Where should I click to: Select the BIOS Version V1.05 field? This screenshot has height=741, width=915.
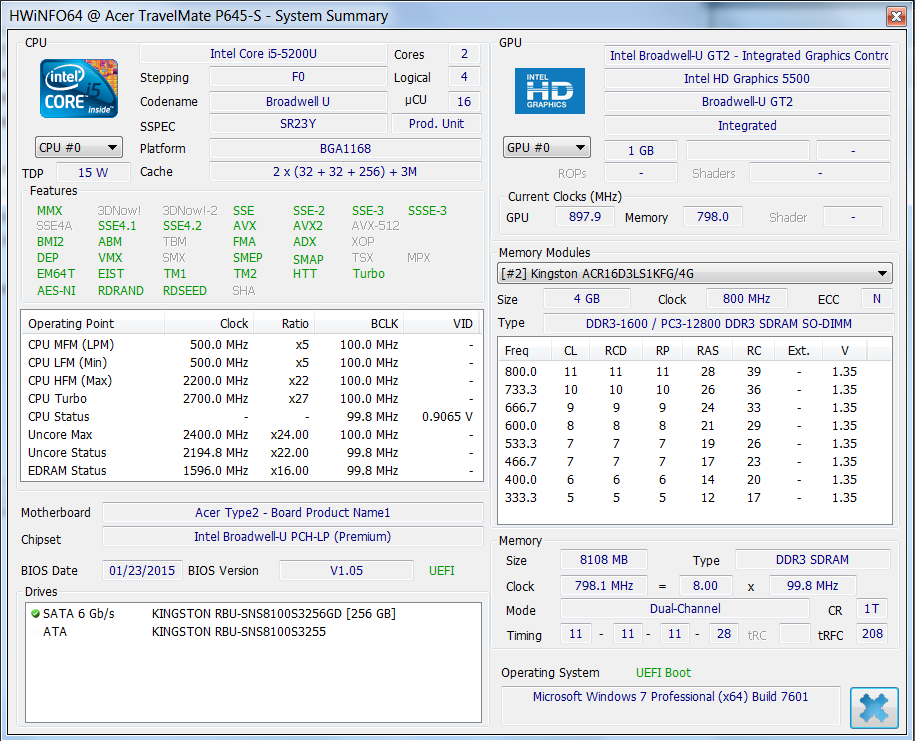pyautogui.click(x=346, y=570)
